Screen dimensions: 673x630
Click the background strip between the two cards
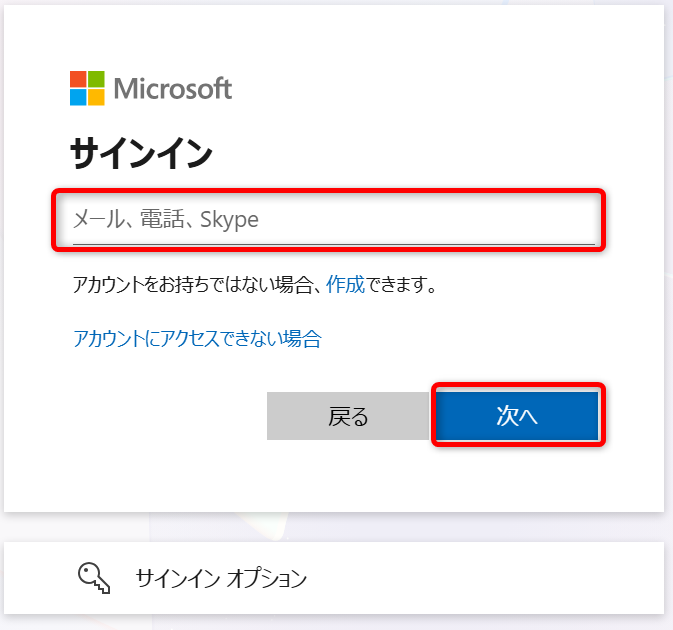tap(333, 527)
